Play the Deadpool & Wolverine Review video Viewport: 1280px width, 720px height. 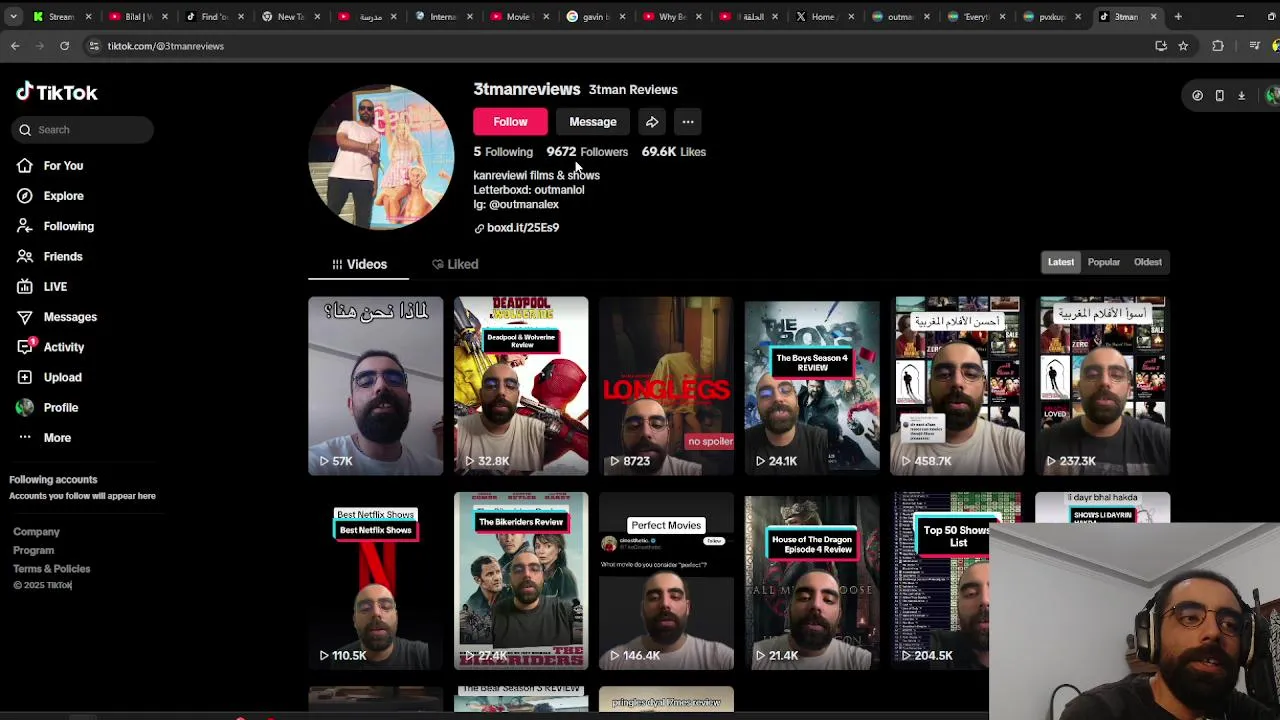click(521, 386)
